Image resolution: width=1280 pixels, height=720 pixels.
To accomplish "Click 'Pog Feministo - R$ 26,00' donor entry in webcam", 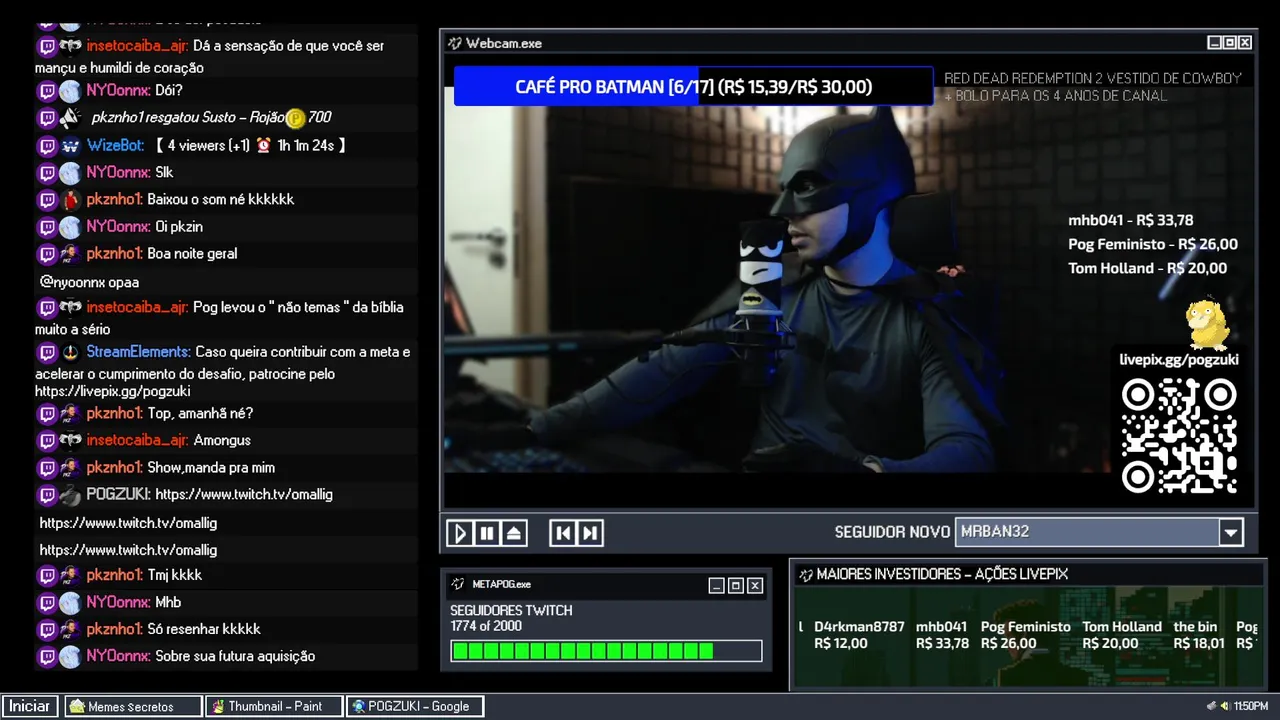I will coord(1153,244).
